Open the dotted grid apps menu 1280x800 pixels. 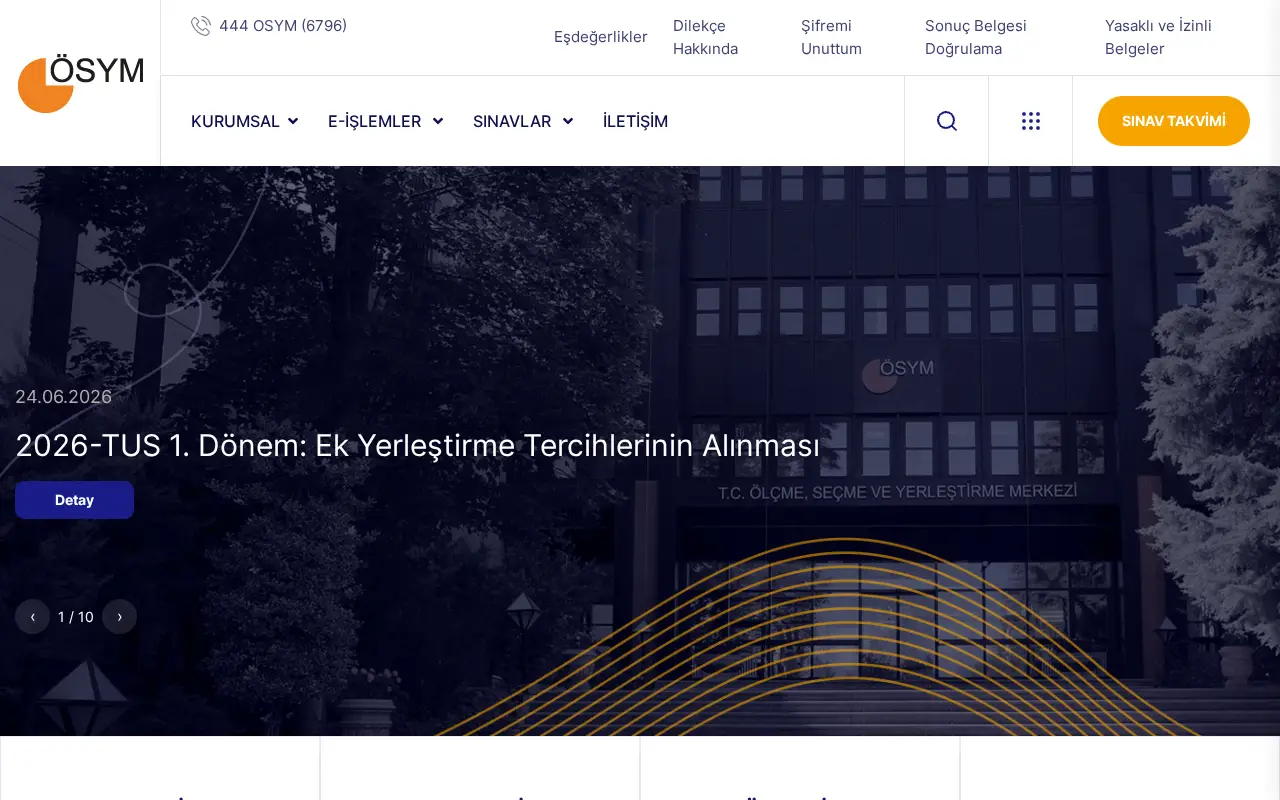1031,121
